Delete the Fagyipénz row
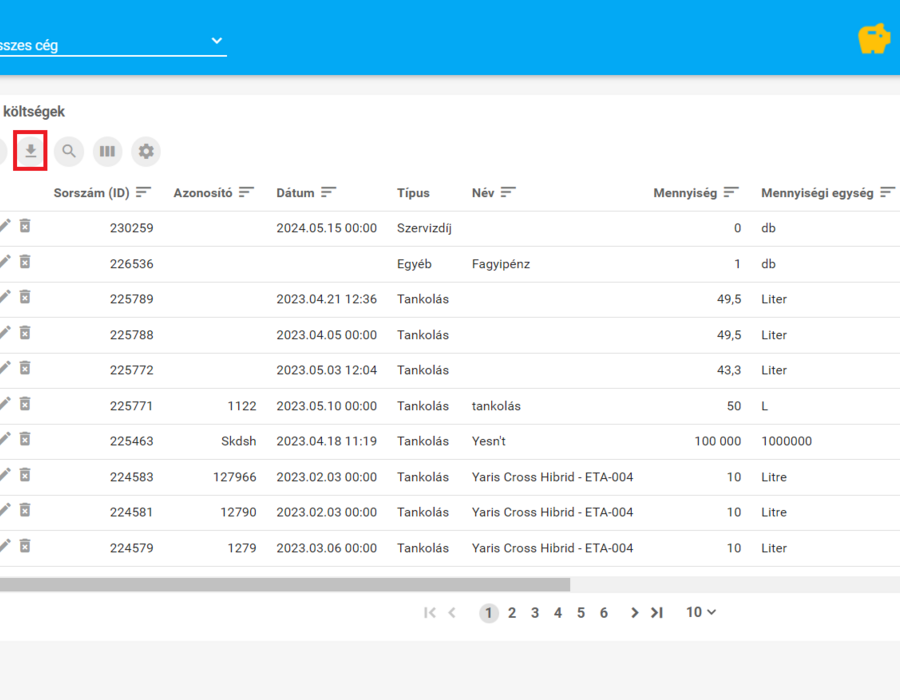900x700 pixels. [x=25, y=262]
